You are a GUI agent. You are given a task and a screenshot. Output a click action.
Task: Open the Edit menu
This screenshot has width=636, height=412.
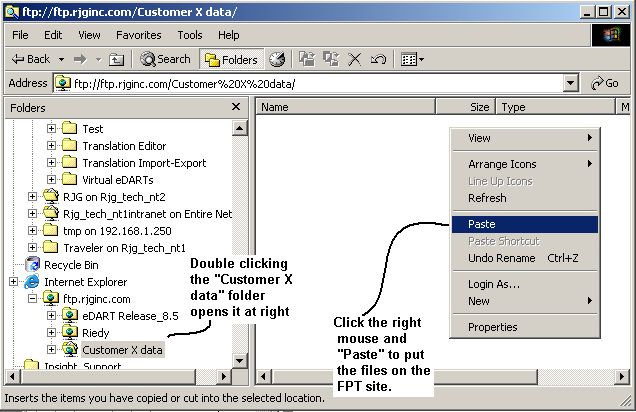53,35
